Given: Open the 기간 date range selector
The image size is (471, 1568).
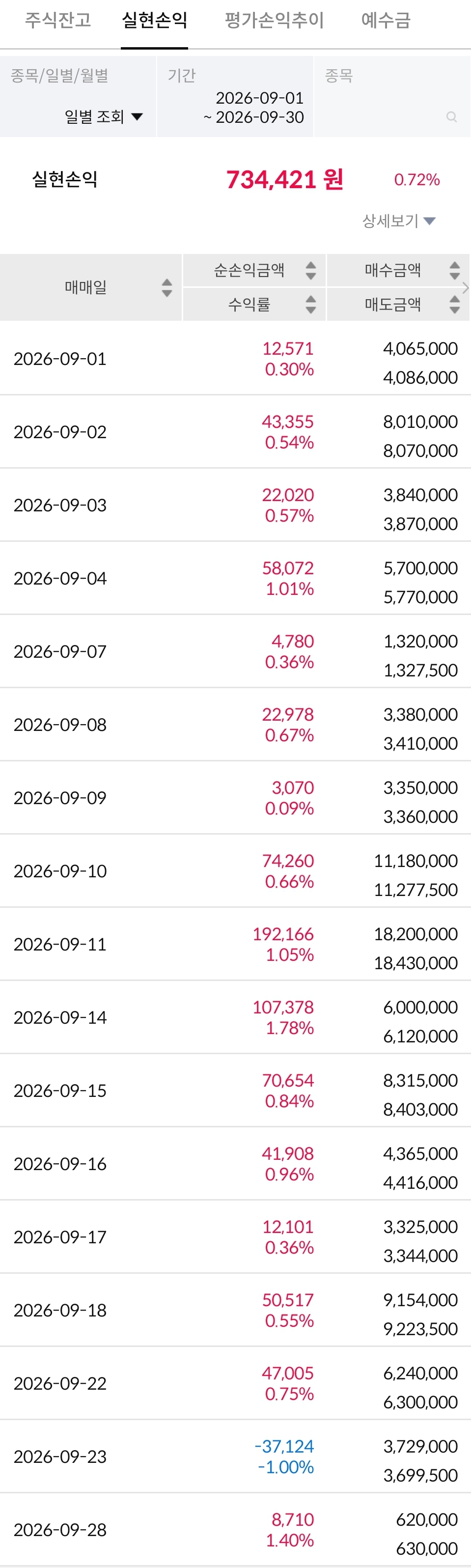Looking at the screenshot, I should [x=235, y=96].
